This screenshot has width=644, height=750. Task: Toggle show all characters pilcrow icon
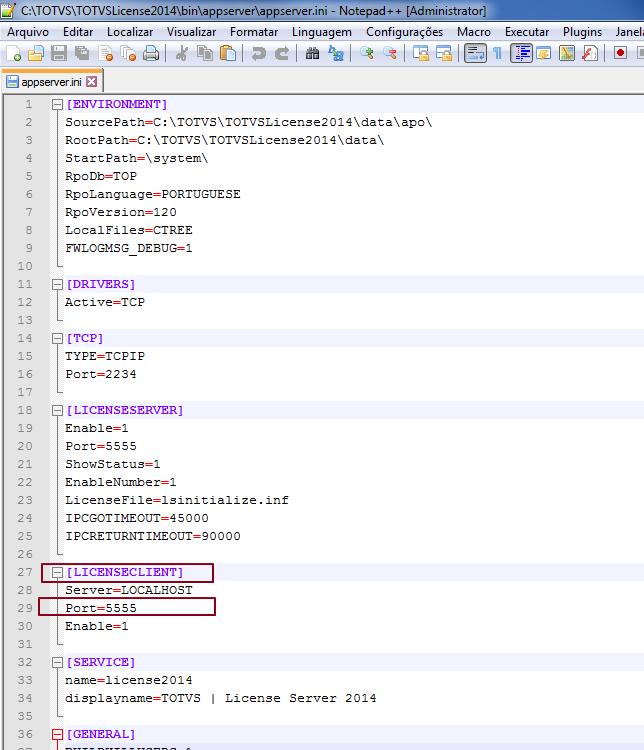coord(497,53)
